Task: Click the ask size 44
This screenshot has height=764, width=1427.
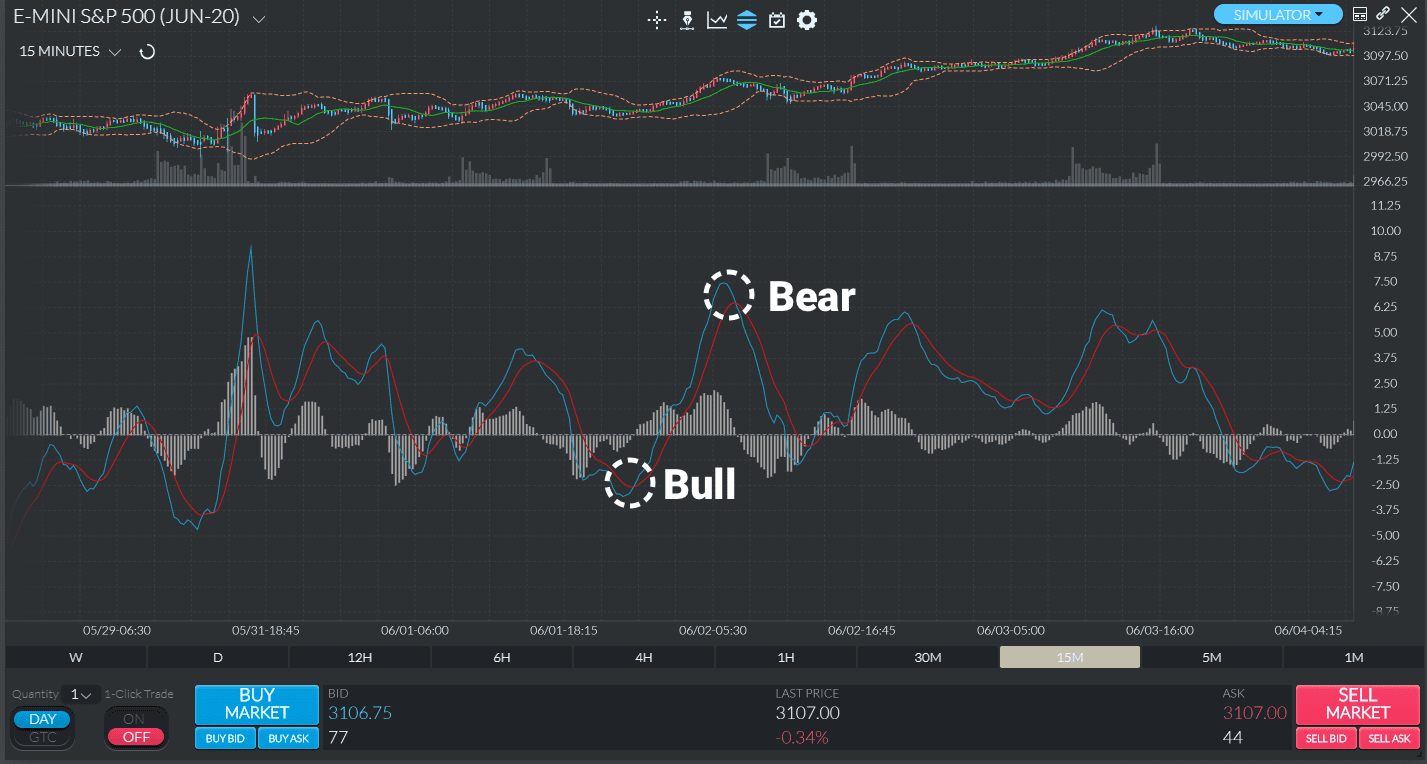Action: [1233, 738]
